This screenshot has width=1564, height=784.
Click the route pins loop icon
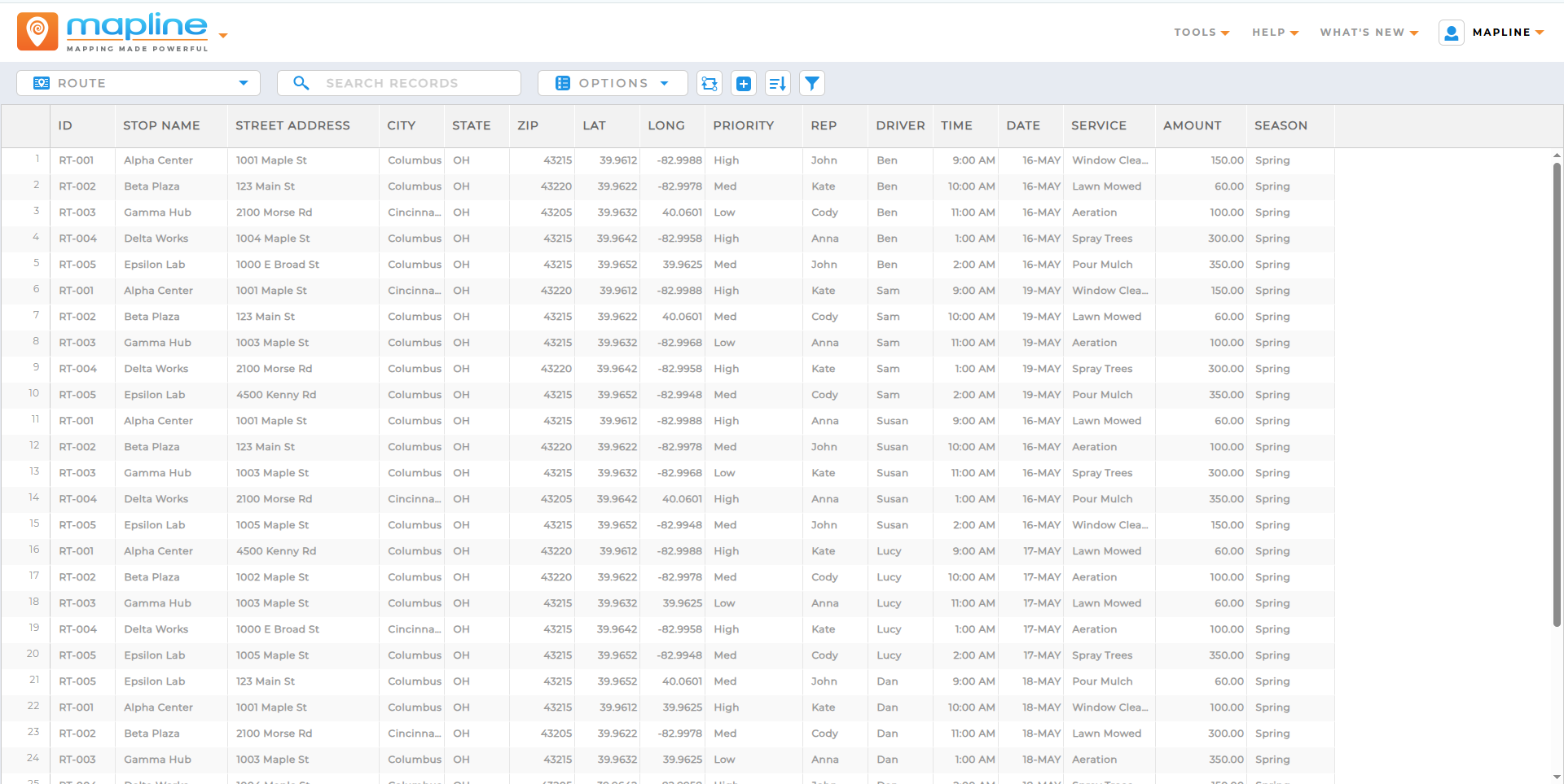(x=709, y=82)
